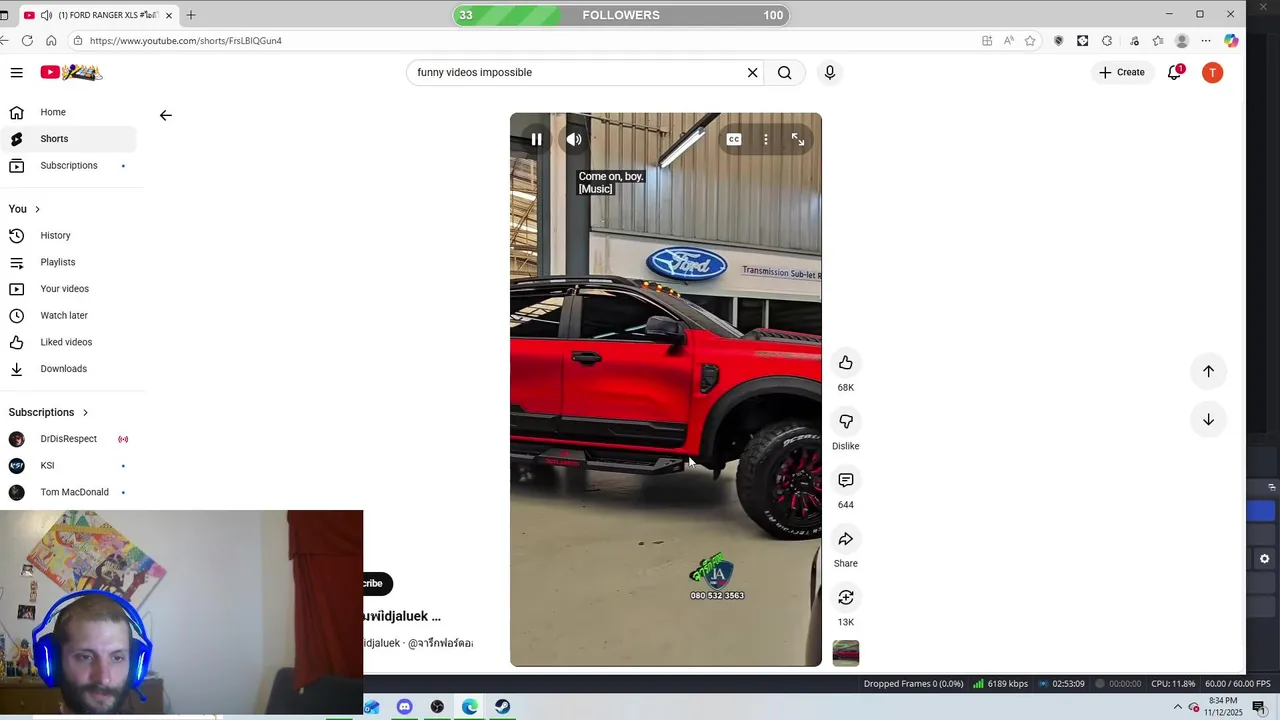
Task: Mute the tab via the speaker icon
Action: (46, 15)
